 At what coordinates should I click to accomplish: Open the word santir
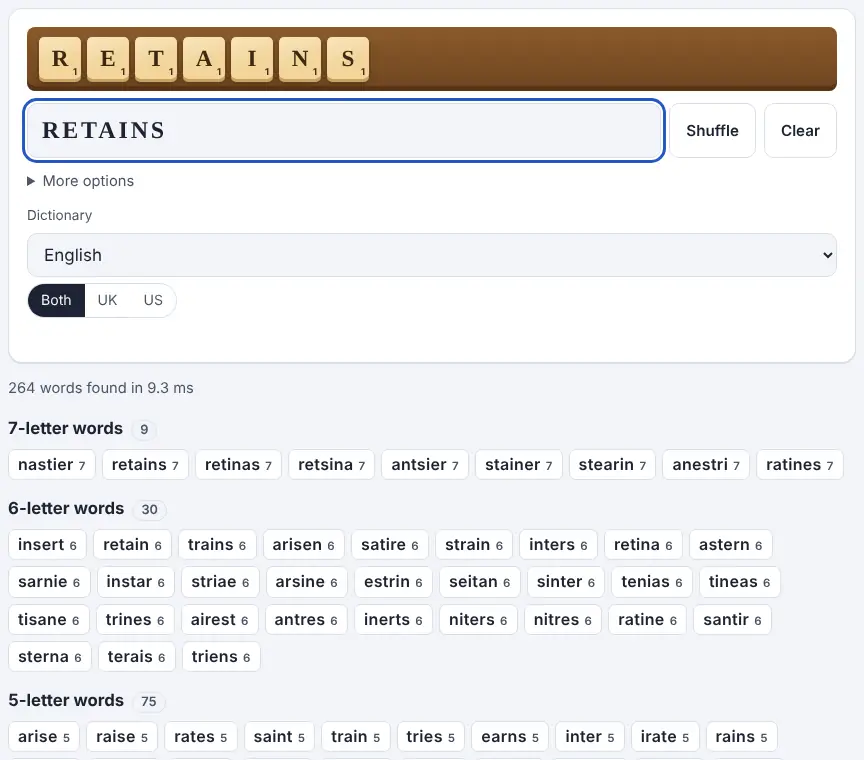tap(732, 619)
